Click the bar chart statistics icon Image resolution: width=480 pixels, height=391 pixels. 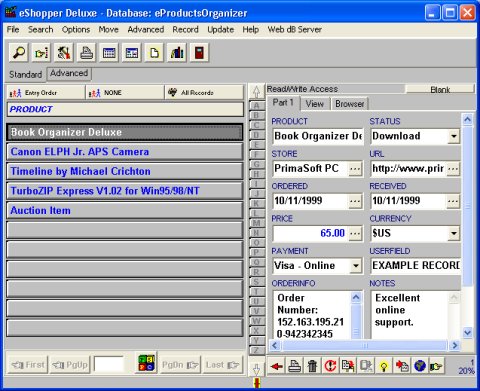point(177,53)
